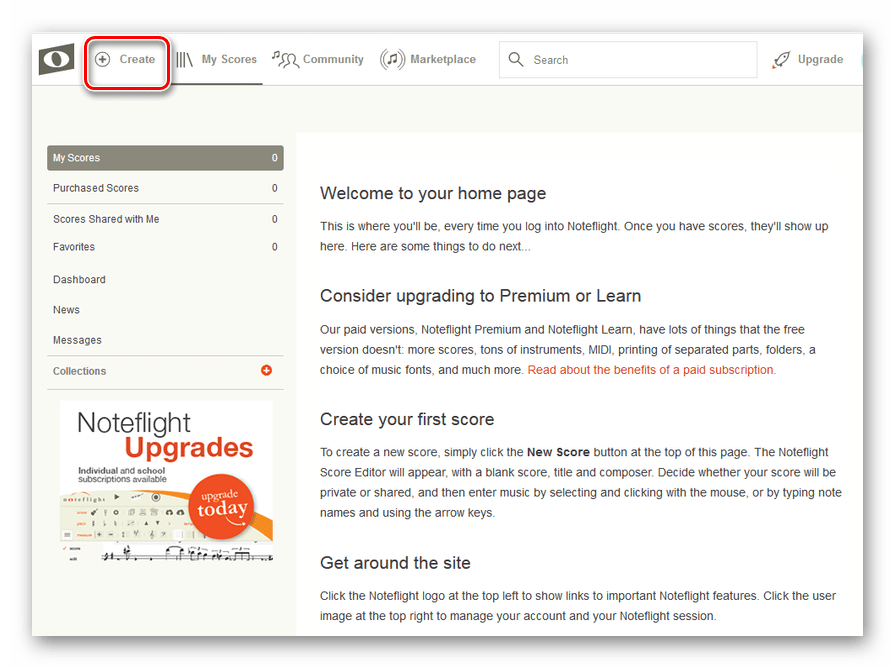The height and width of the screenshot is (668, 895).
Task: Add a new collection with red plus
Action: pos(267,371)
